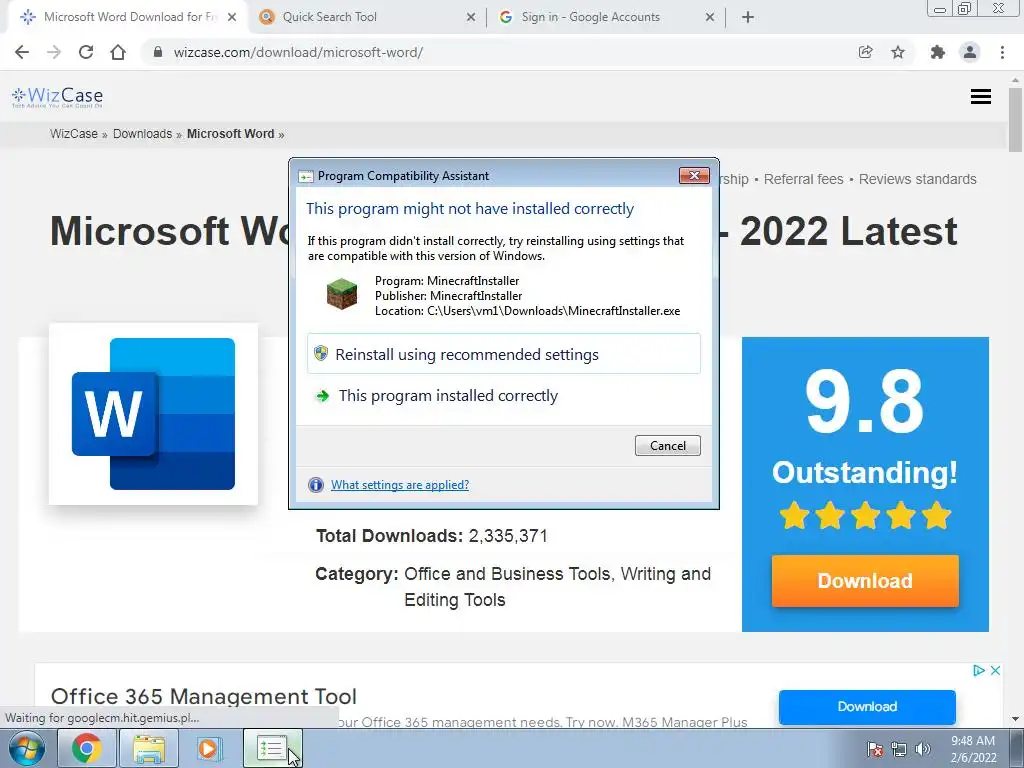
Task: Click the Microsoft Word logo image
Action: coord(153,413)
